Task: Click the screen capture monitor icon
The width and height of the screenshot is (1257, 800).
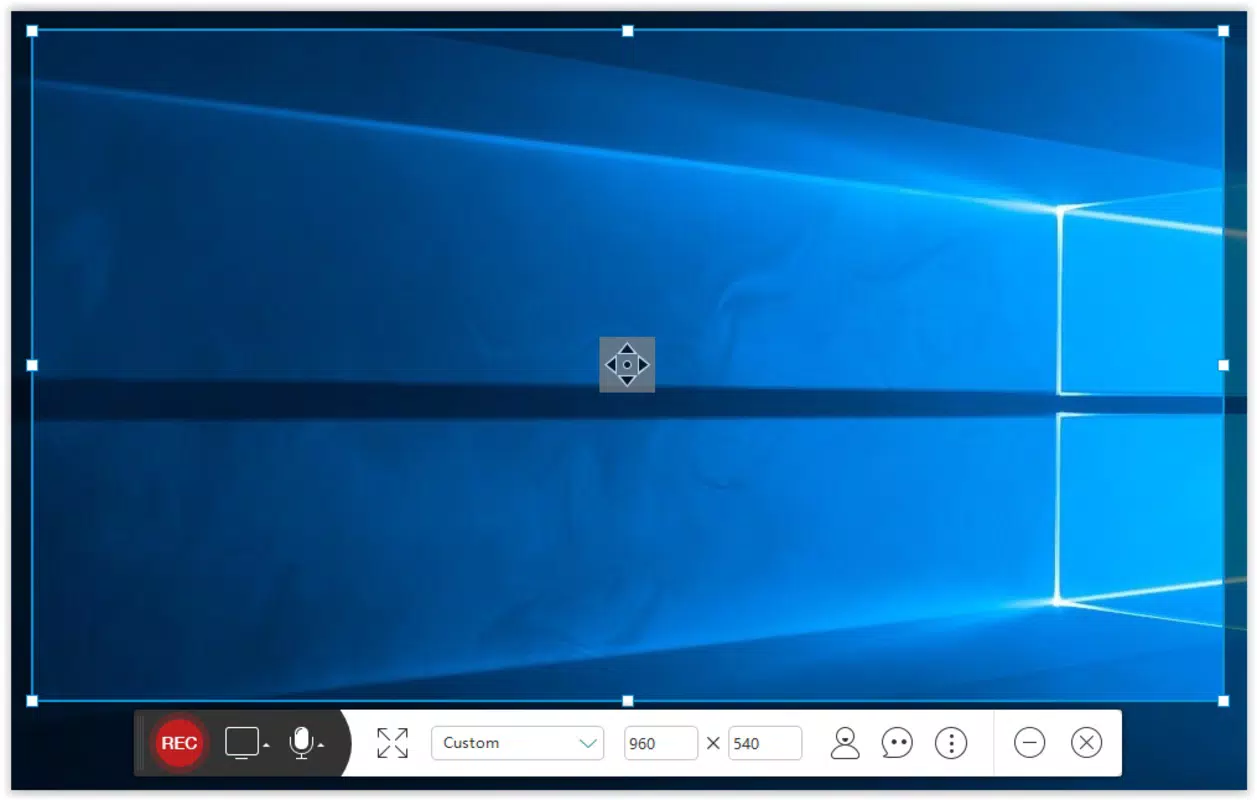Action: tap(242, 743)
